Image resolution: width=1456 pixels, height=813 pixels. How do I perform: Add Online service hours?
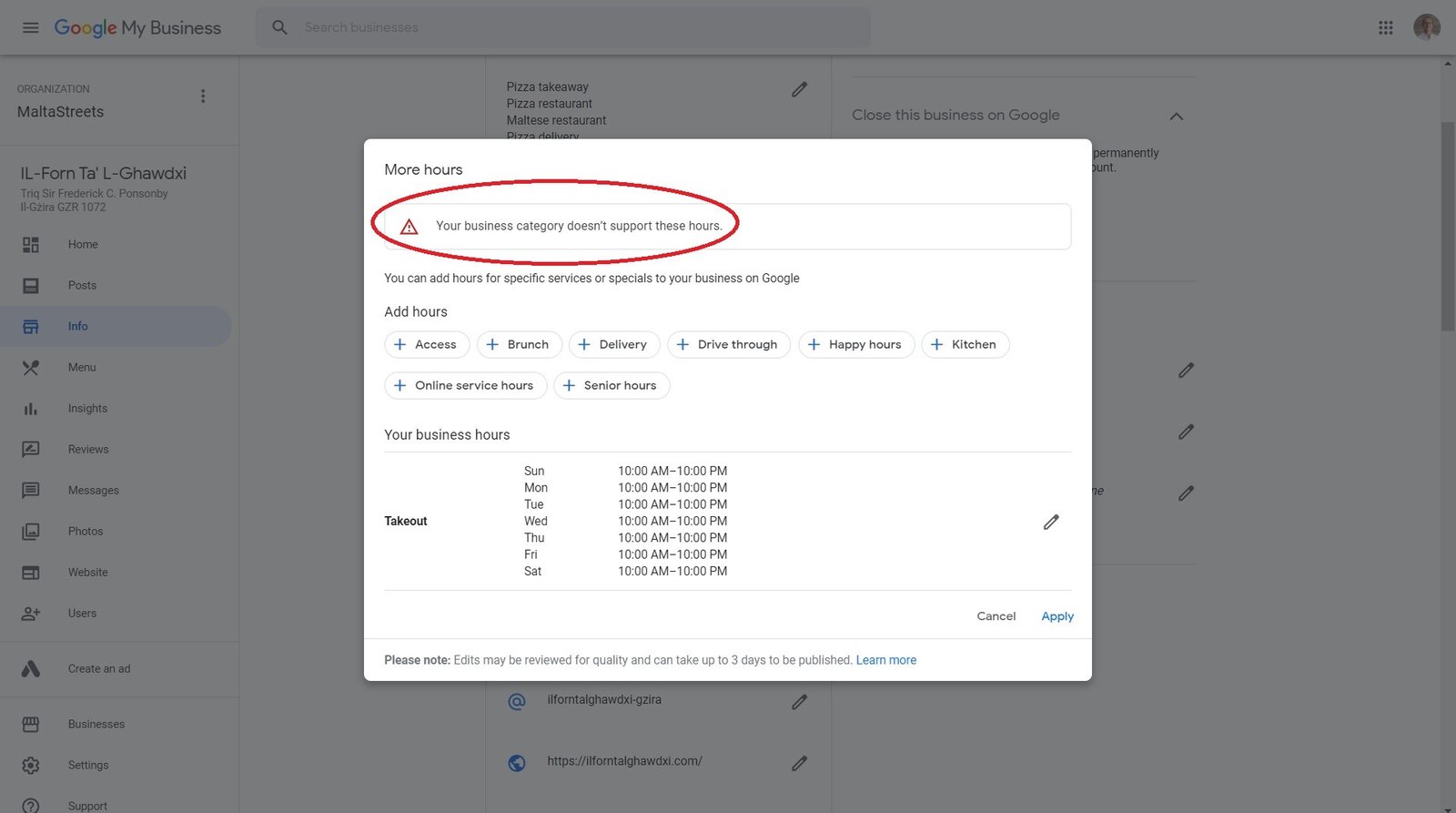pos(465,385)
